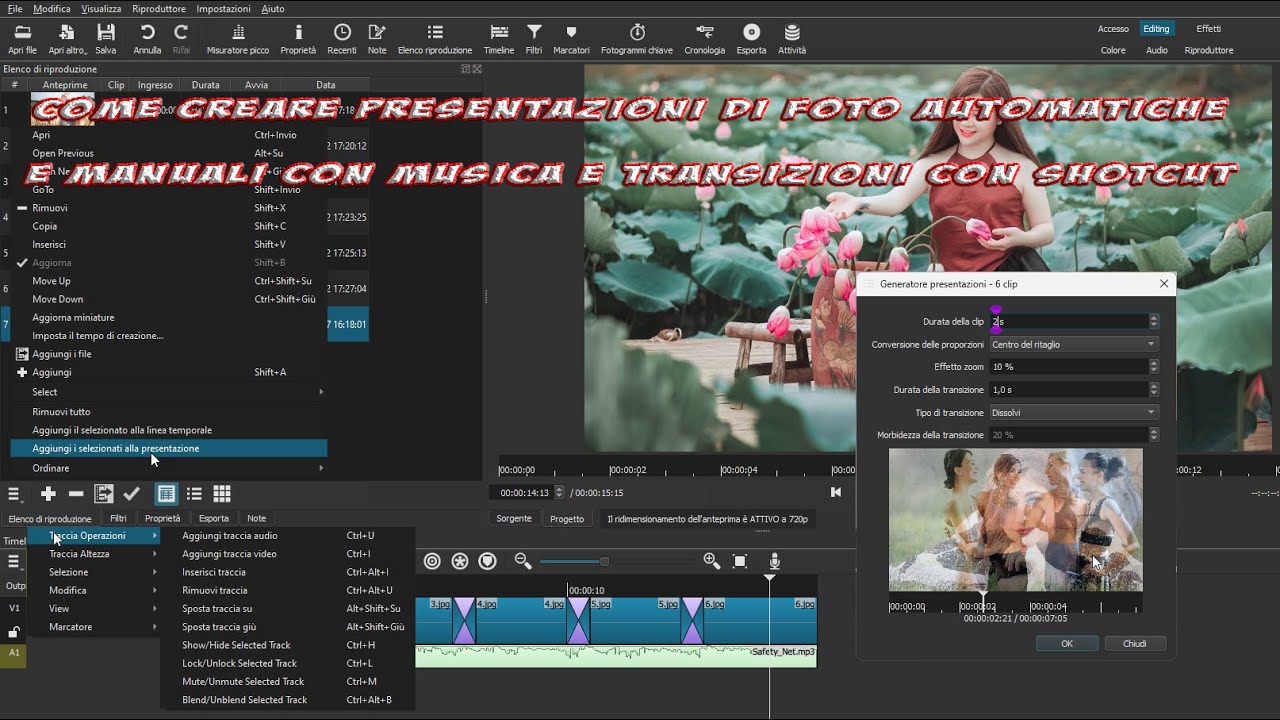Expand the Select submenu
The height and width of the screenshot is (720, 1280).
coord(168,392)
